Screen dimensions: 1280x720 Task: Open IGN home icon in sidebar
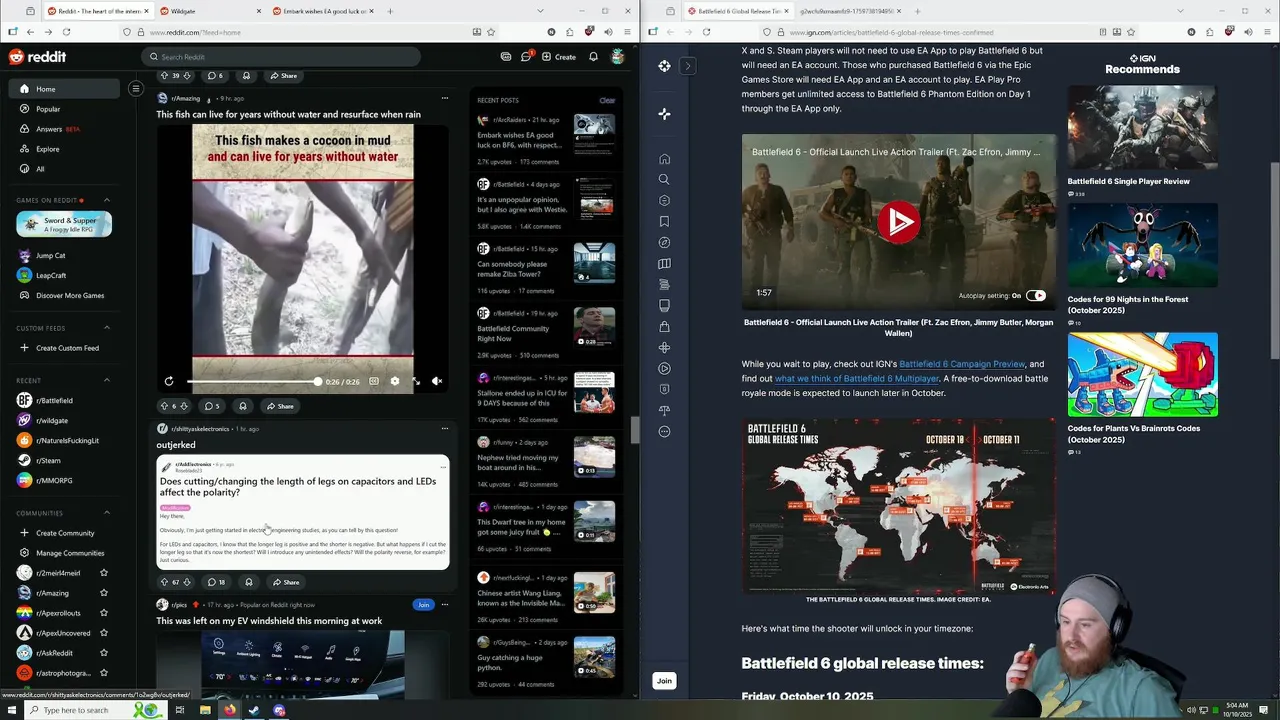[664, 159]
